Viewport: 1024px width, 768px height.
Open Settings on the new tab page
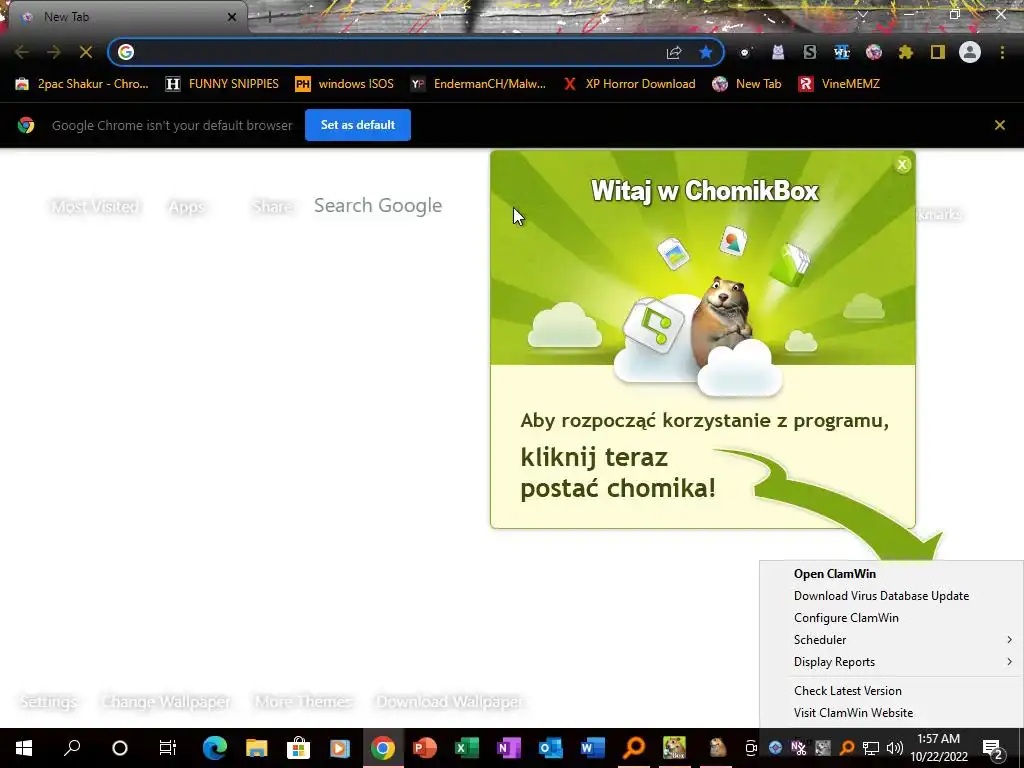49,701
